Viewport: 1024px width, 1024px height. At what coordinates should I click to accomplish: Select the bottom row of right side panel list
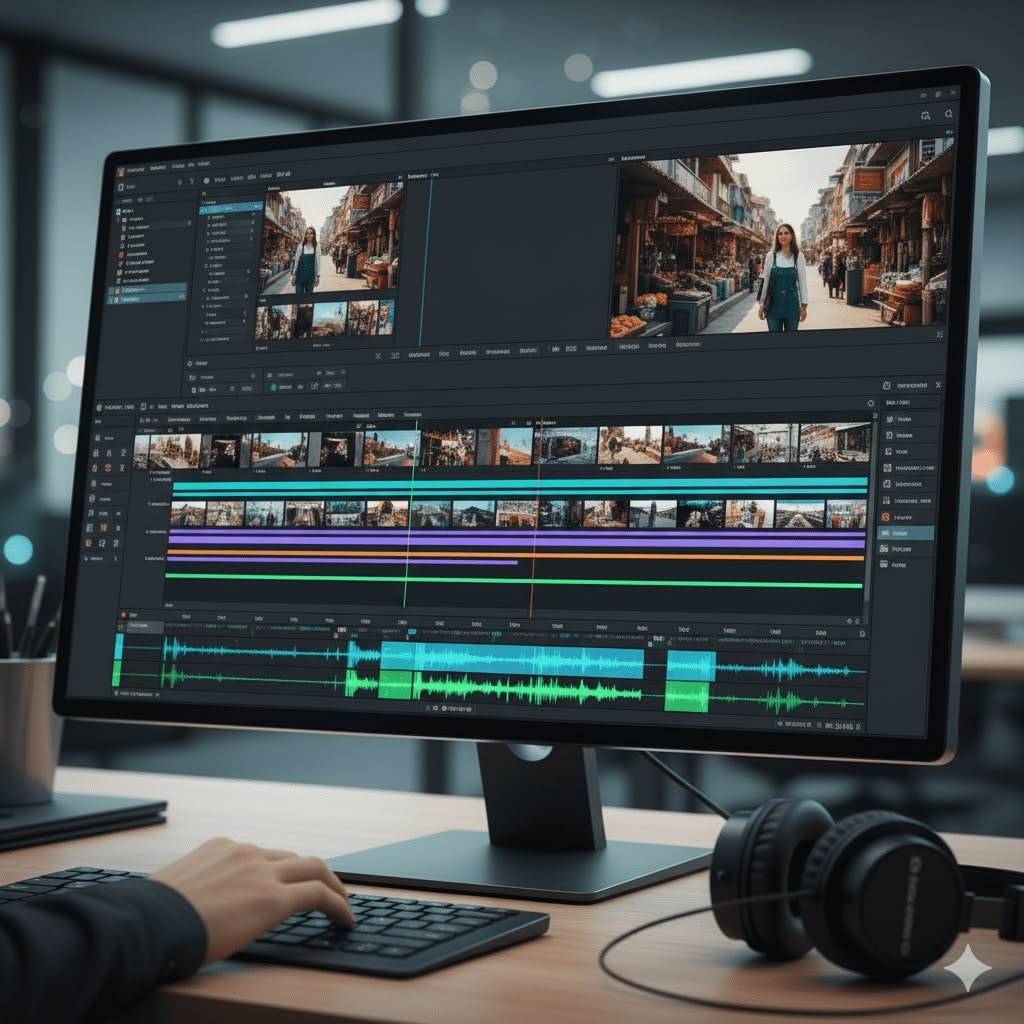pos(905,564)
